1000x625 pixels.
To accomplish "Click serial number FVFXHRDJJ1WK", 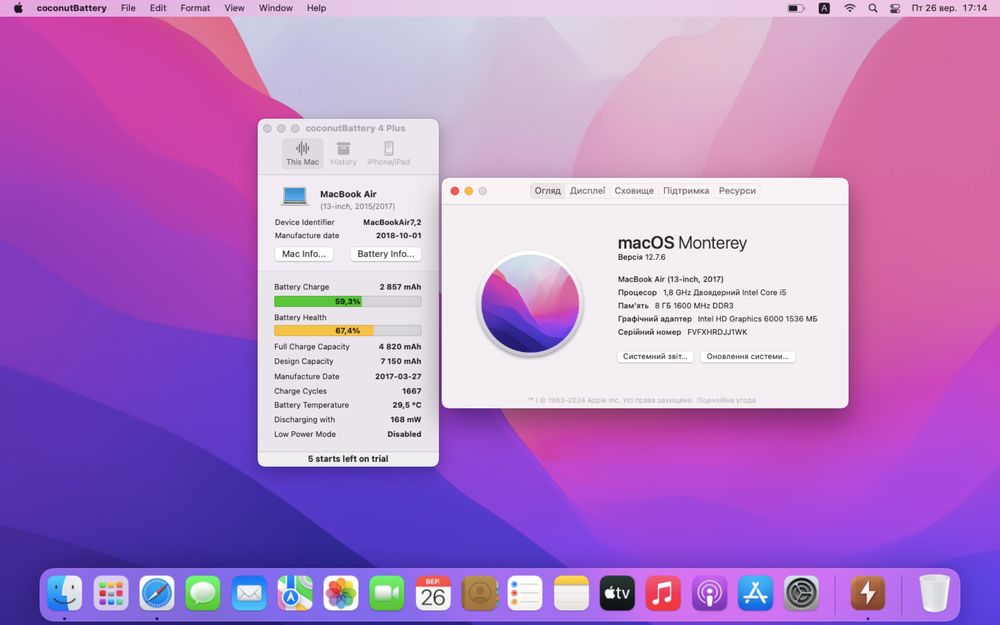I will [717, 332].
